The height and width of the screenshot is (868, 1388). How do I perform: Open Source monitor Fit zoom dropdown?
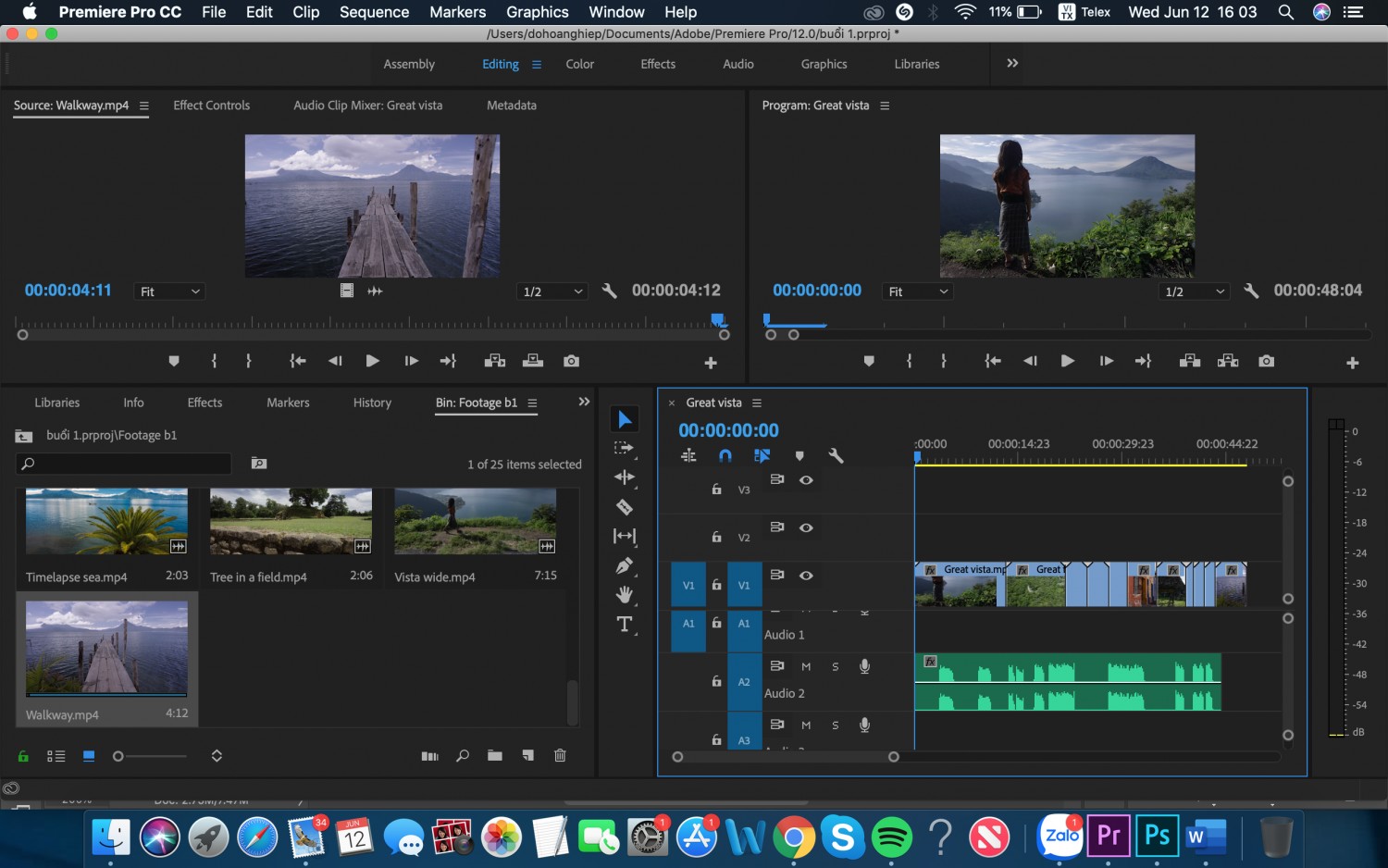coord(169,291)
